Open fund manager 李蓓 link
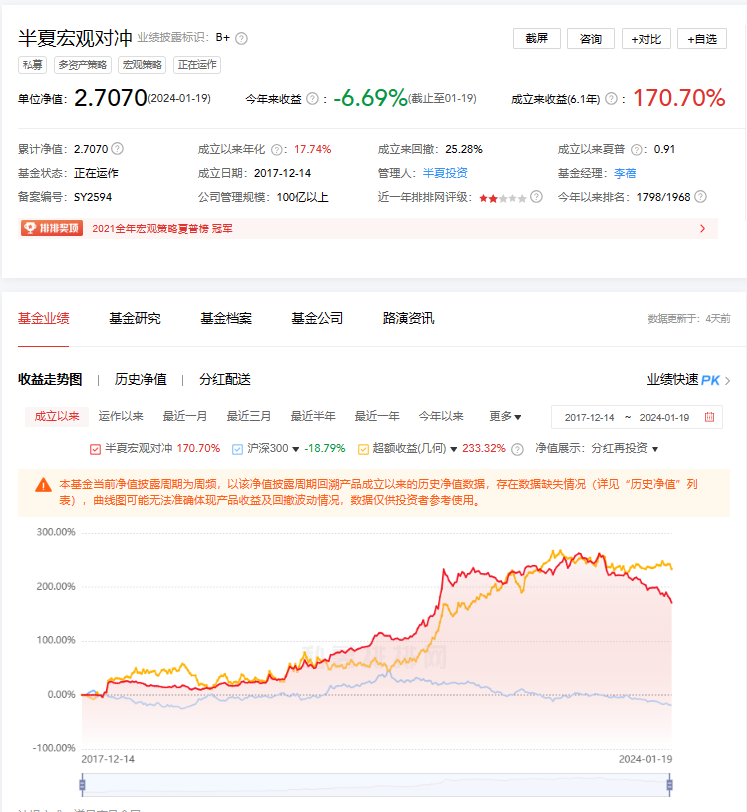This screenshot has width=747, height=812. point(625,173)
